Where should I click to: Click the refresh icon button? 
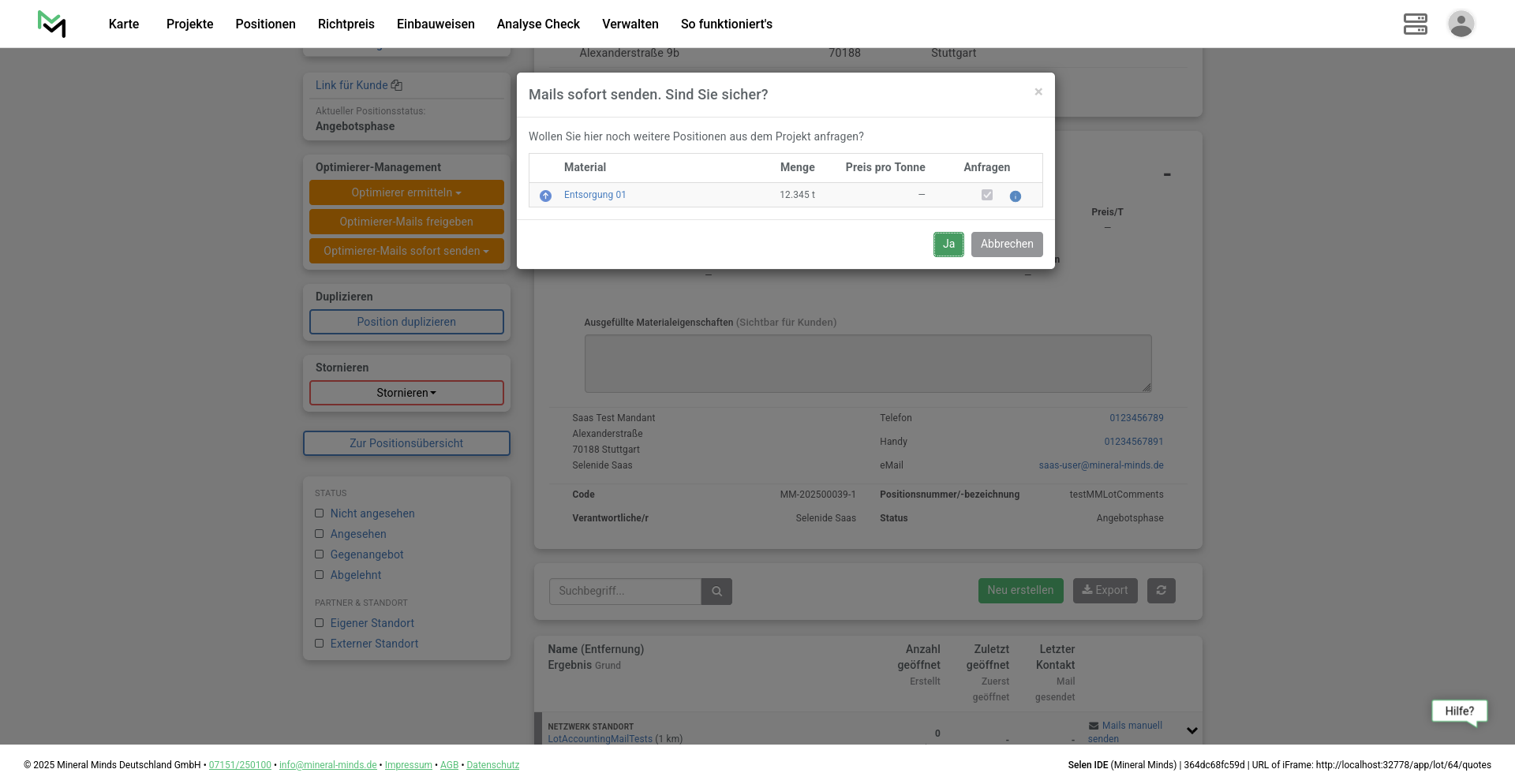[1161, 591]
